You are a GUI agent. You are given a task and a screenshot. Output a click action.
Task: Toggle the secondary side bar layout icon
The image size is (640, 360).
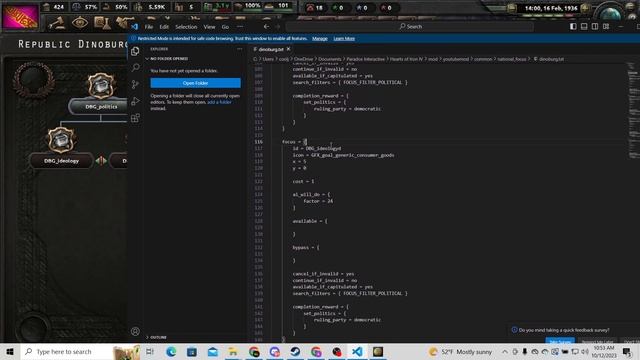[x=595, y=27]
